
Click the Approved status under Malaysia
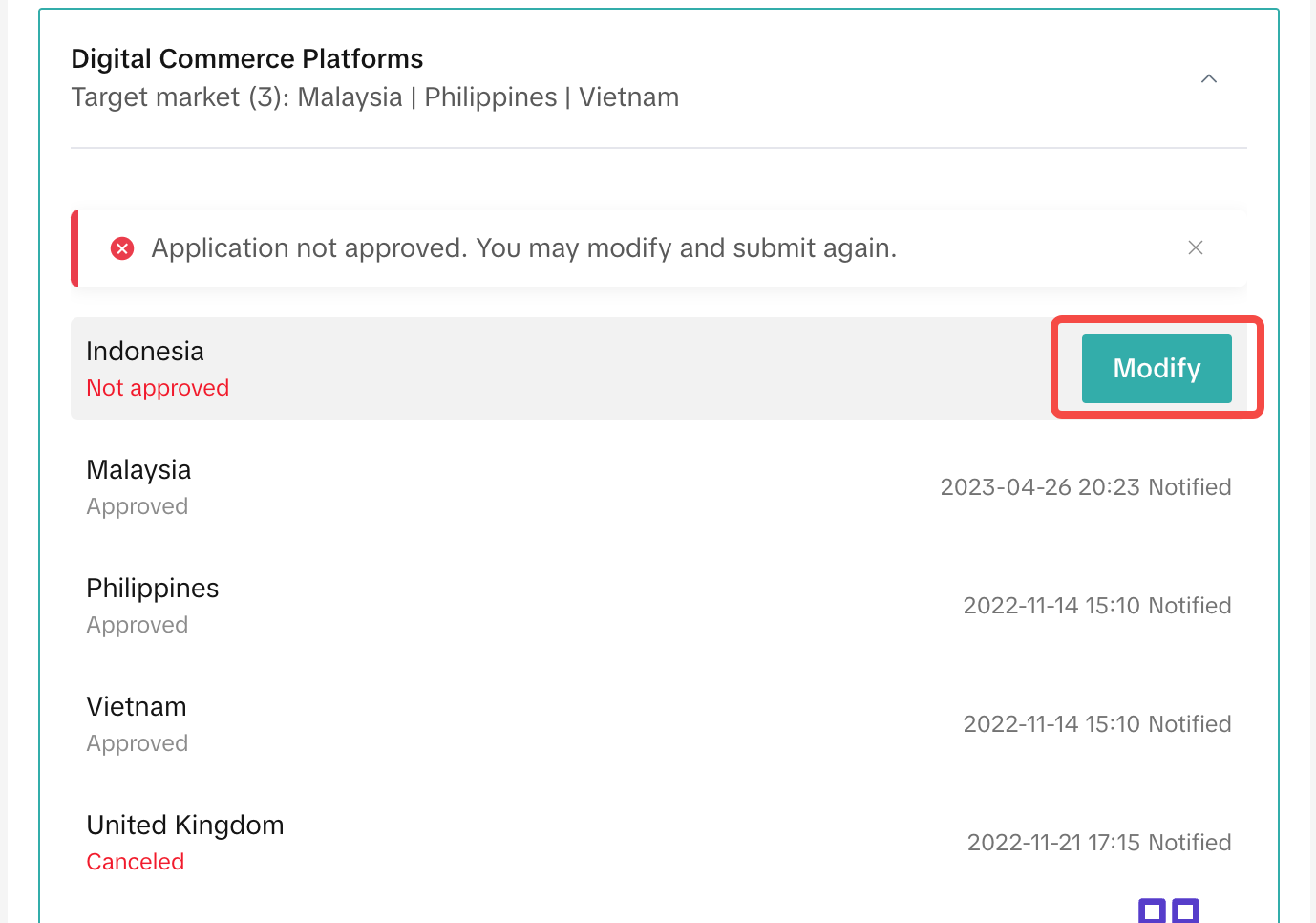pos(138,506)
